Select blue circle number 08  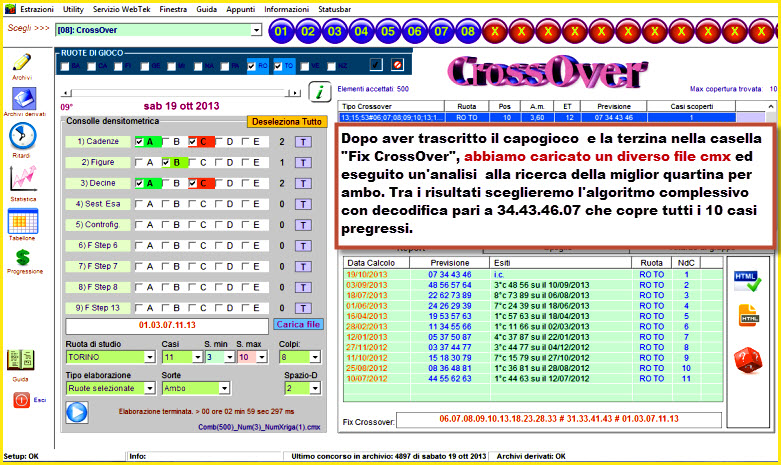pyautogui.click(x=468, y=32)
